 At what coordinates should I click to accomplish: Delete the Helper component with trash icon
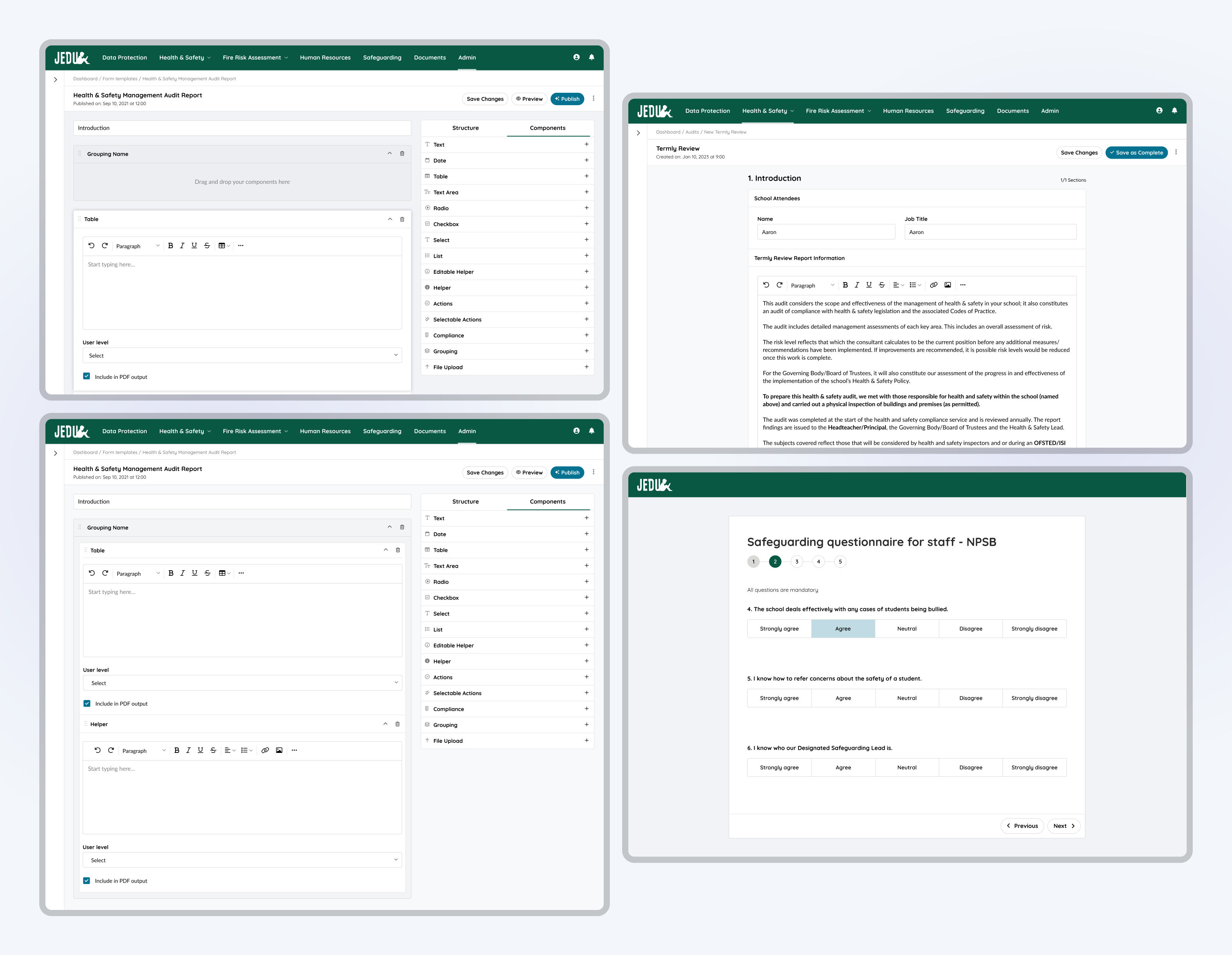[x=397, y=724]
